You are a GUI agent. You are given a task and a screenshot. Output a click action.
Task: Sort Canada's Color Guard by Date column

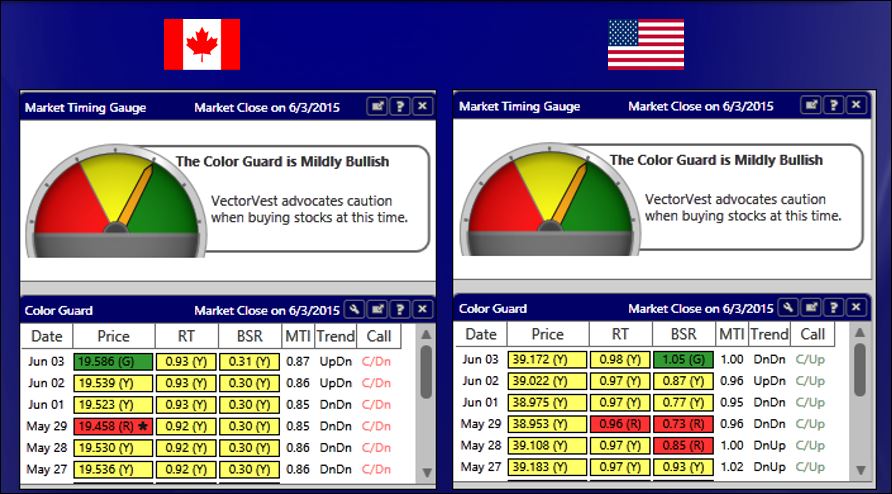click(x=47, y=336)
